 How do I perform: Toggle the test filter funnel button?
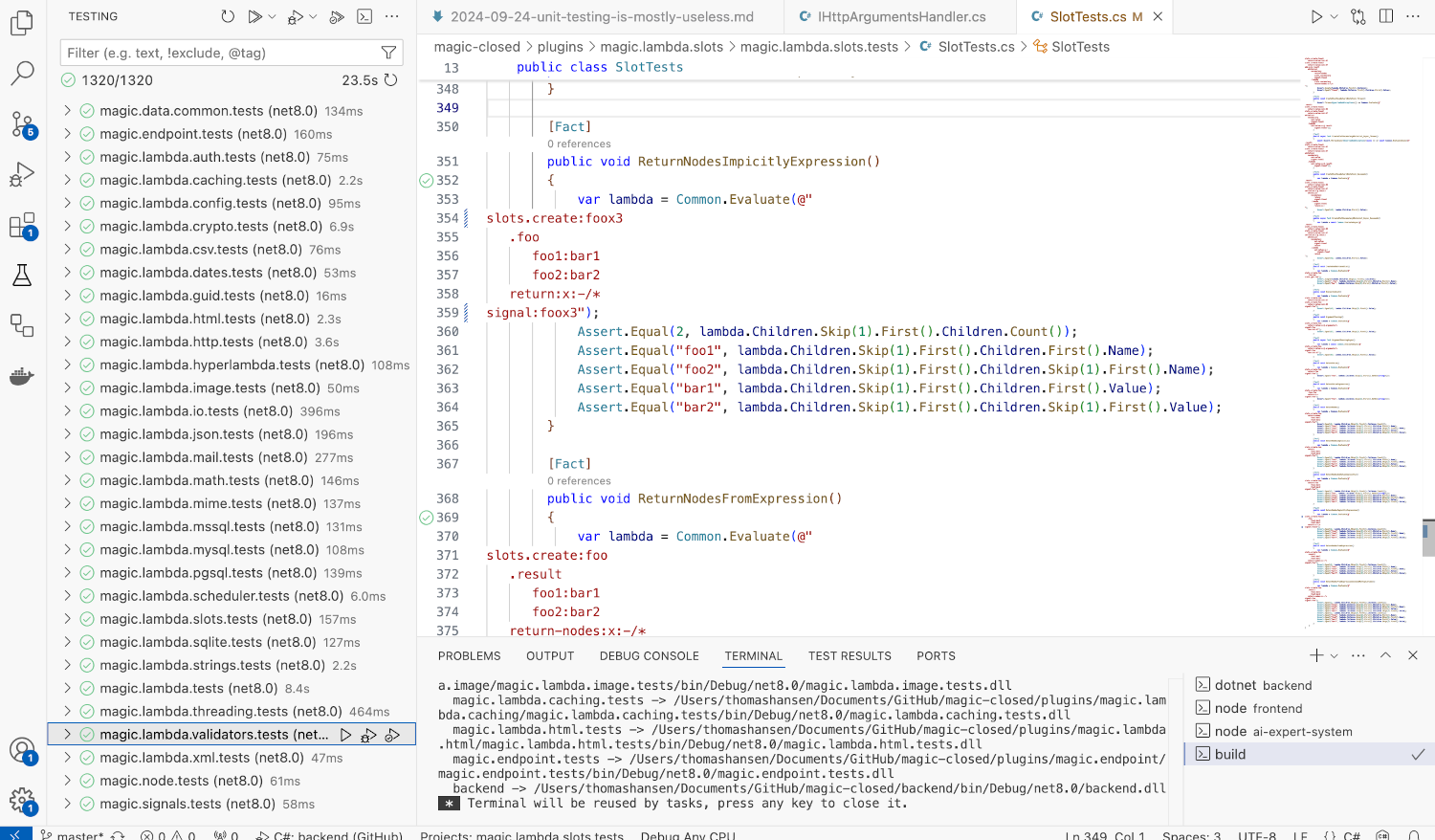pos(388,53)
